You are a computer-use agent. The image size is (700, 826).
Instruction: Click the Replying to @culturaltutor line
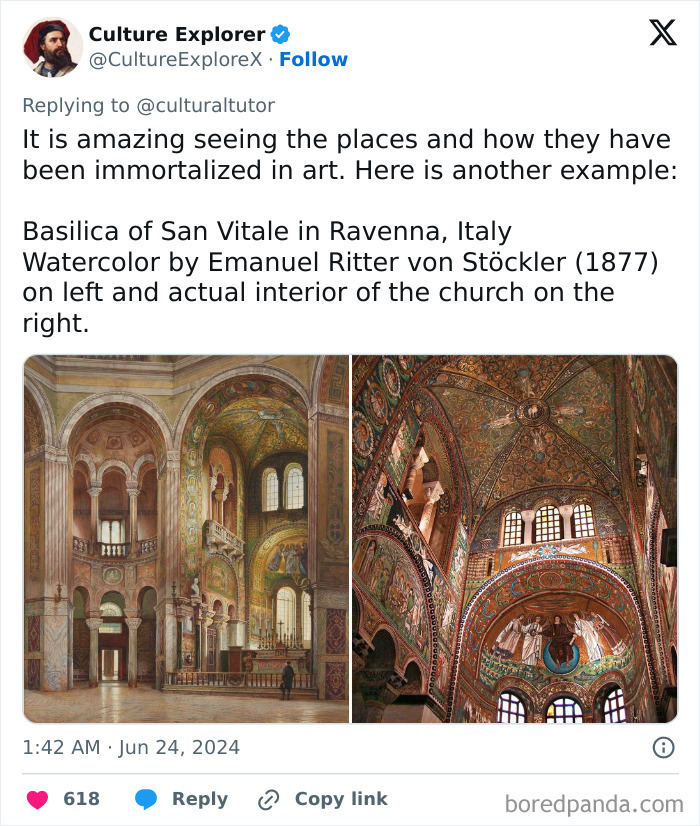pos(148,105)
